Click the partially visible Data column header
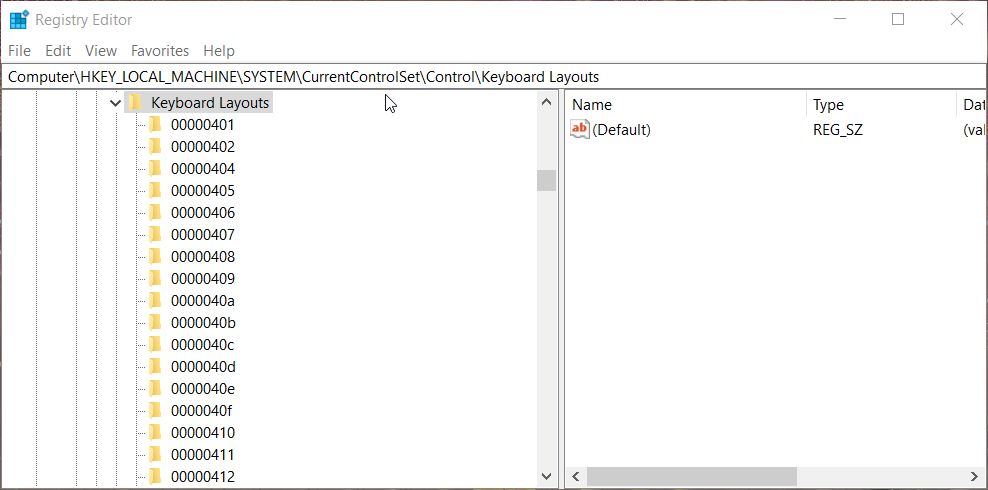988x490 pixels. [972, 105]
